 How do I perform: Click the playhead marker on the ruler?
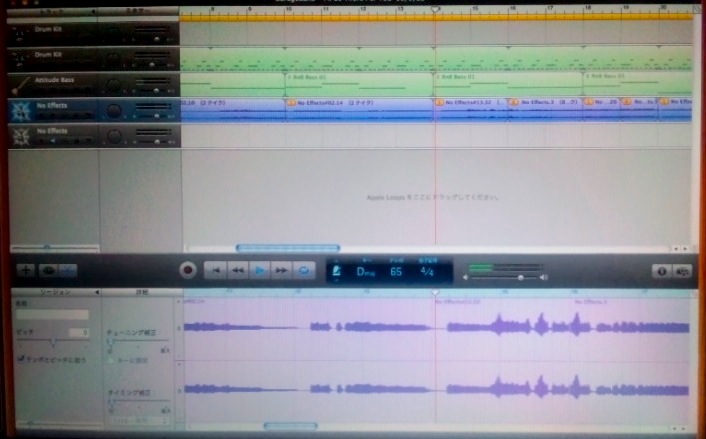pos(435,9)
